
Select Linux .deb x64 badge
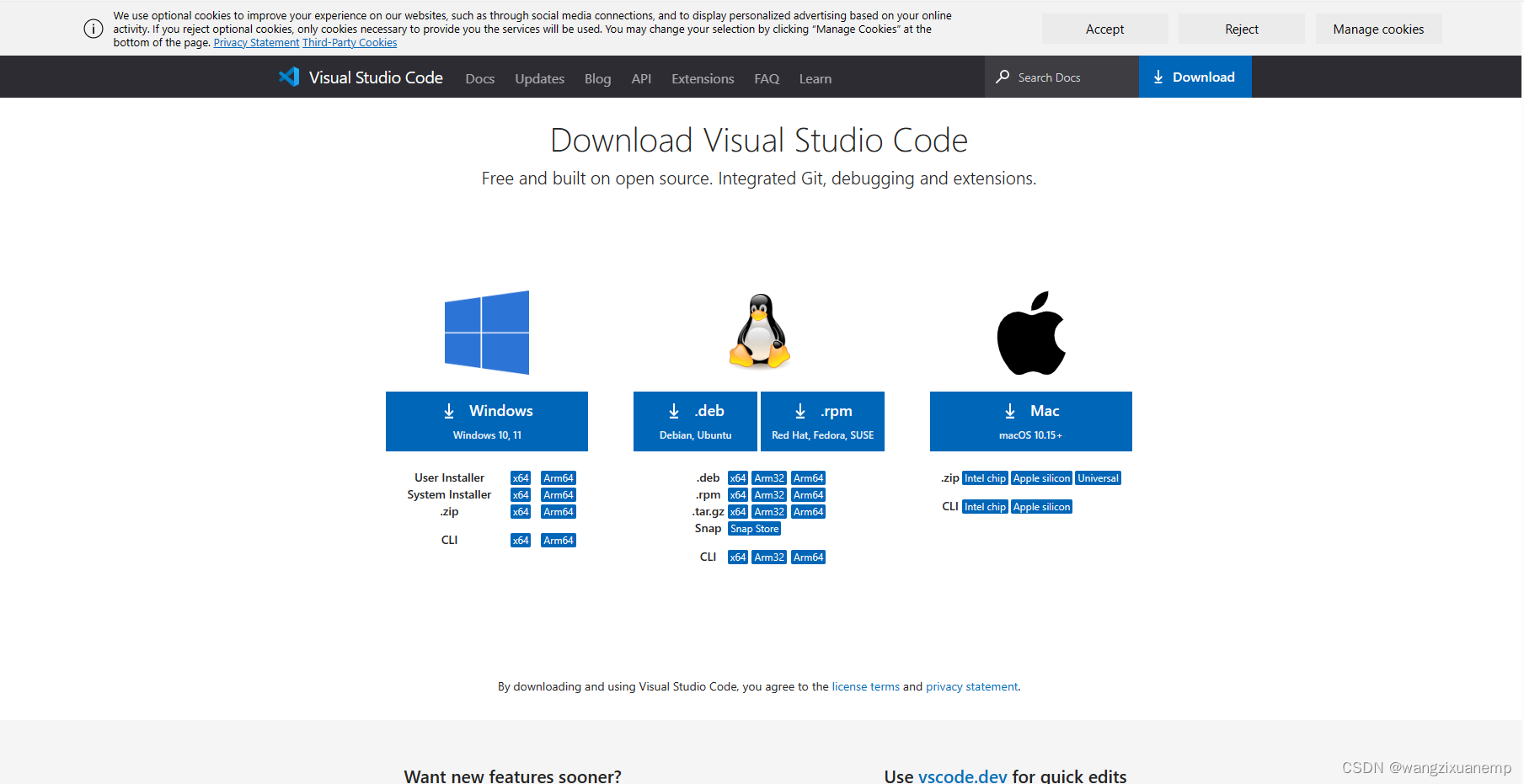click(738, 478)
